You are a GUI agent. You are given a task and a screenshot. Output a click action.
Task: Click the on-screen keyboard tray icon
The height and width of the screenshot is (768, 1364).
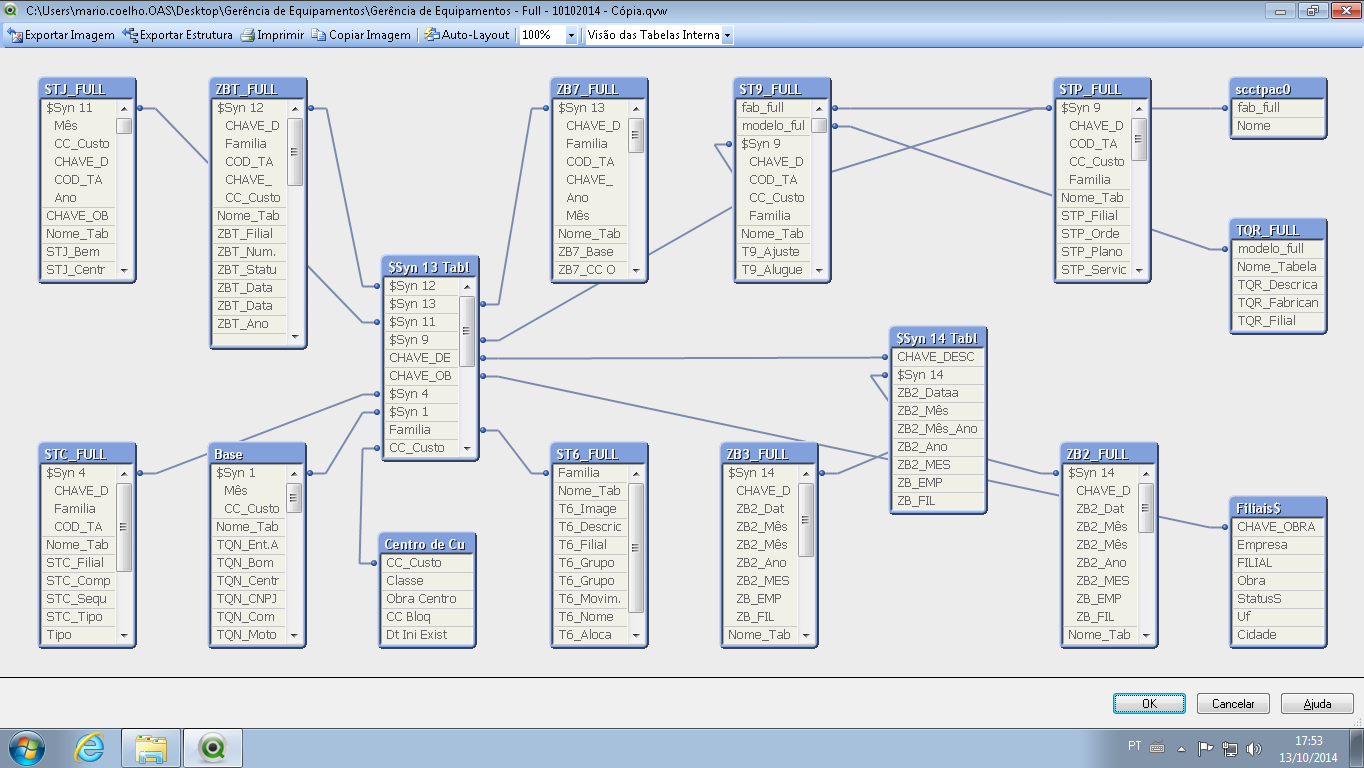pyautogui.click(x=1157, y=747)
